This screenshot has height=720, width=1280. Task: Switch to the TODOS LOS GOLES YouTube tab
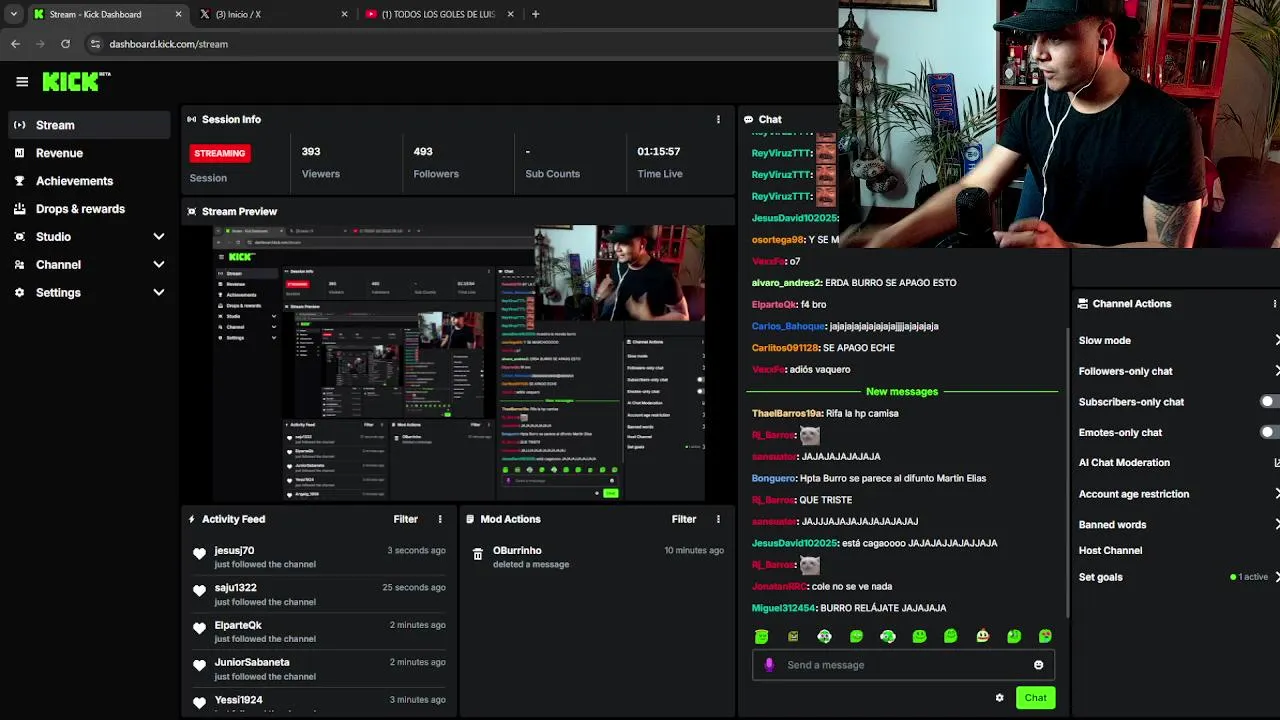(440, 14)
